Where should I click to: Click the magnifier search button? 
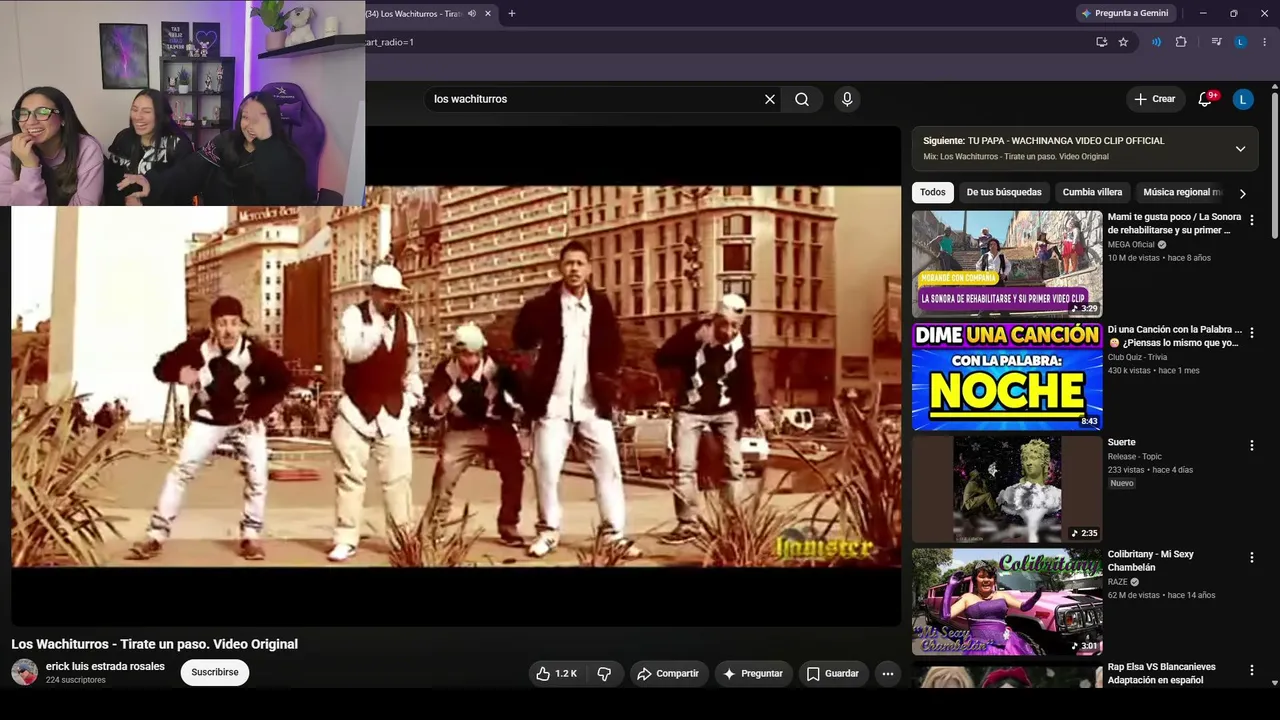tap(802, 99)
